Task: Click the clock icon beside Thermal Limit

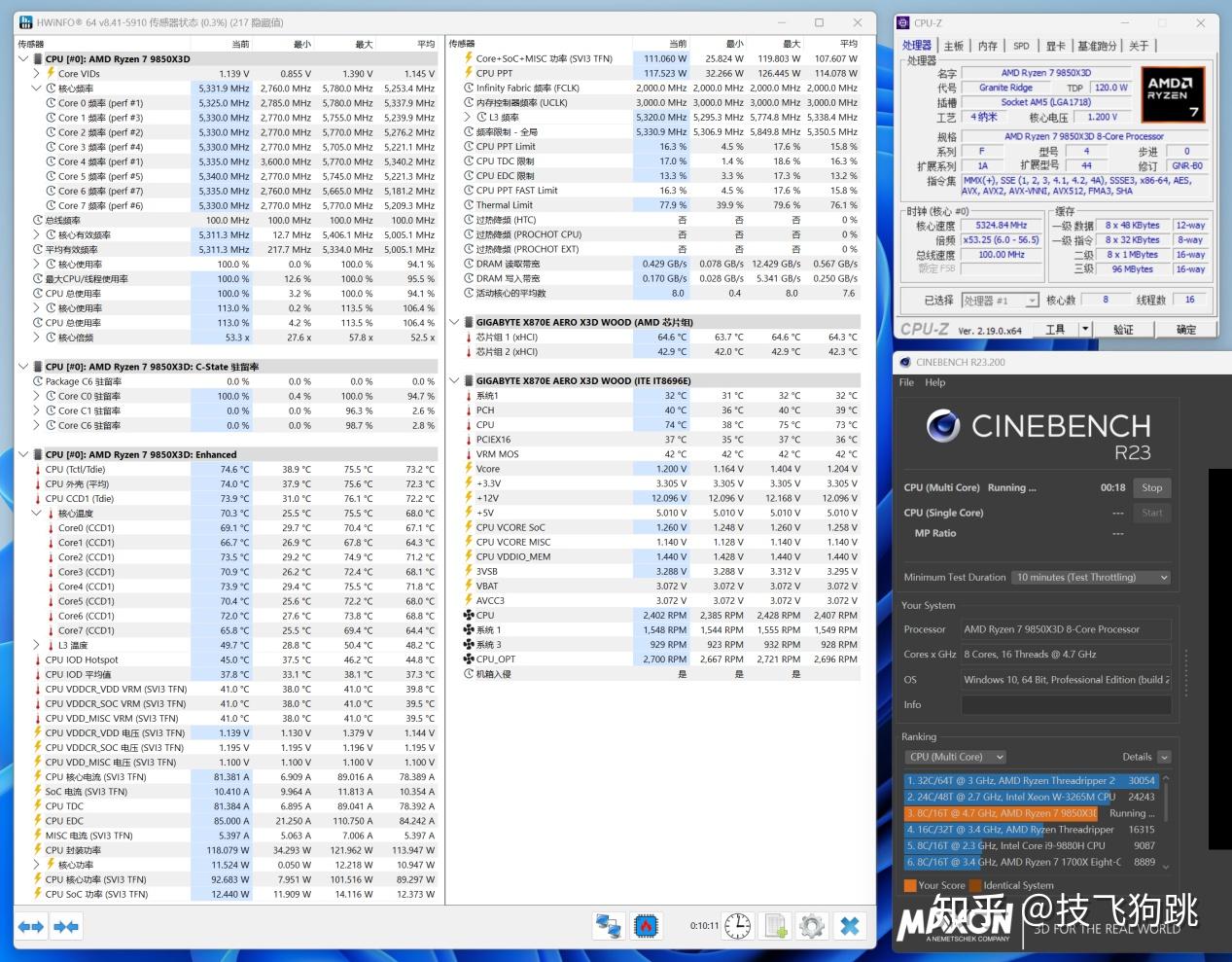Action: click(469, 205)
